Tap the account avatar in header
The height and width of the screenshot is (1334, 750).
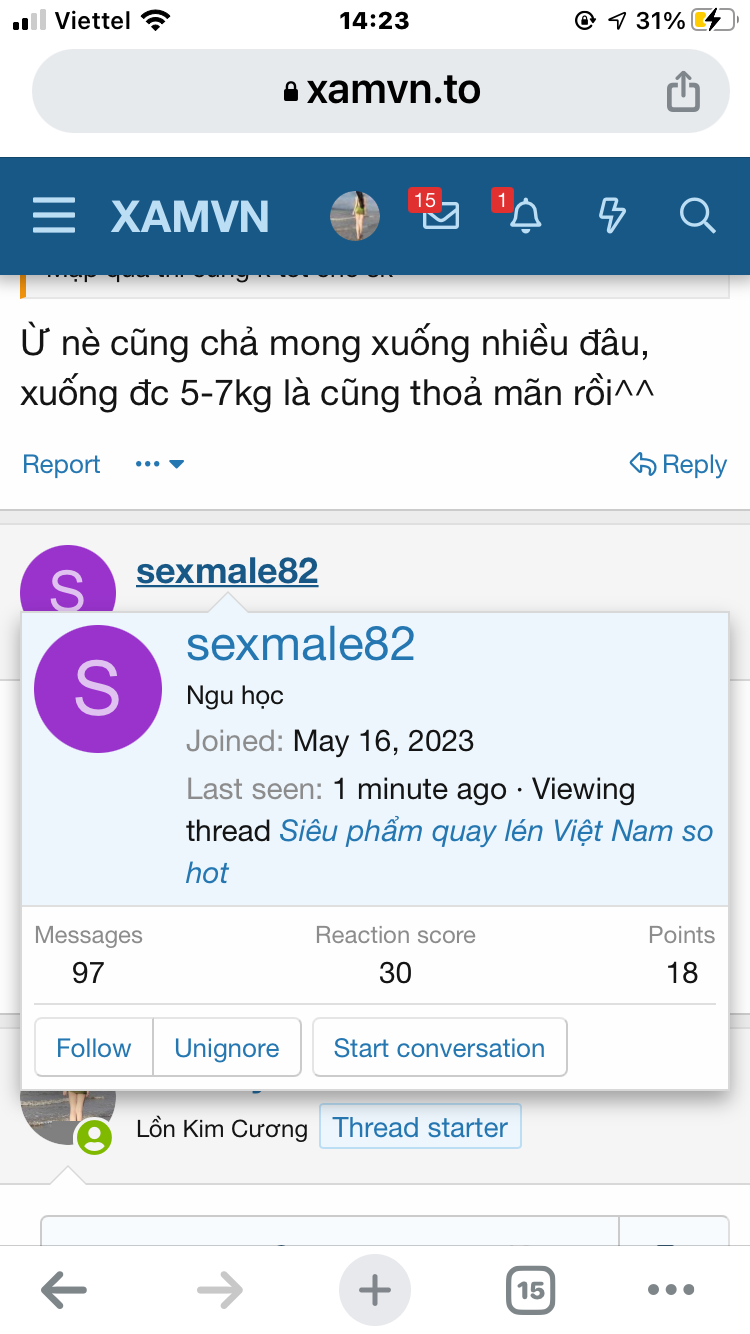[355, 215]
